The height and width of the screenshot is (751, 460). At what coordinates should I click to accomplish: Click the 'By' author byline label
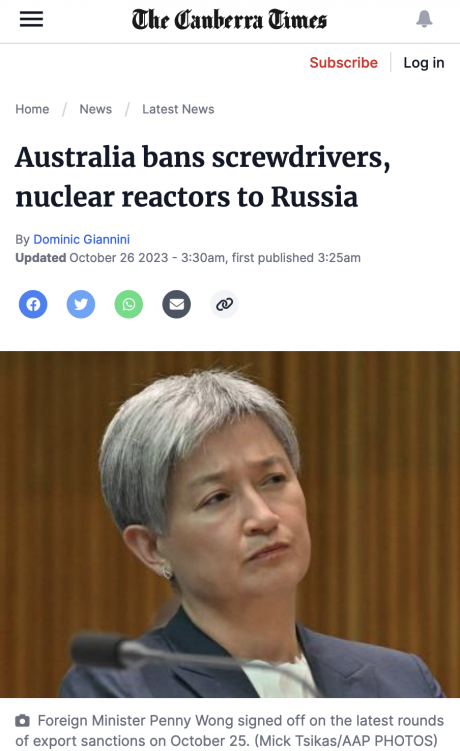23,239
